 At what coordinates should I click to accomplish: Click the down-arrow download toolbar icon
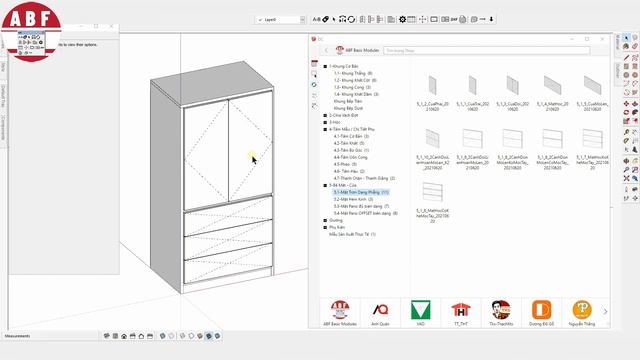(491, 19)
